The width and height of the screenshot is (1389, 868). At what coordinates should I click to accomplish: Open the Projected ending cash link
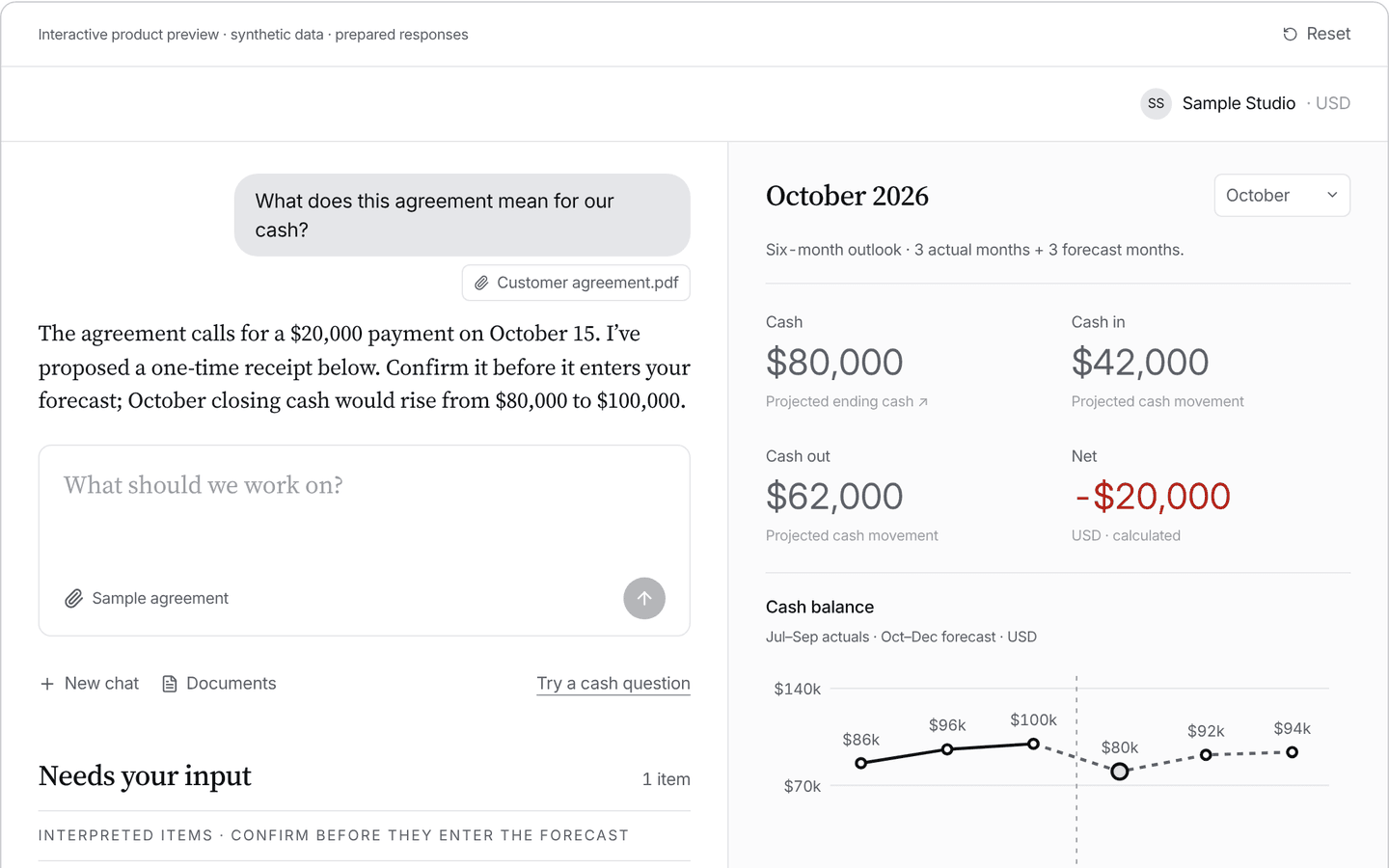[847, 401]
